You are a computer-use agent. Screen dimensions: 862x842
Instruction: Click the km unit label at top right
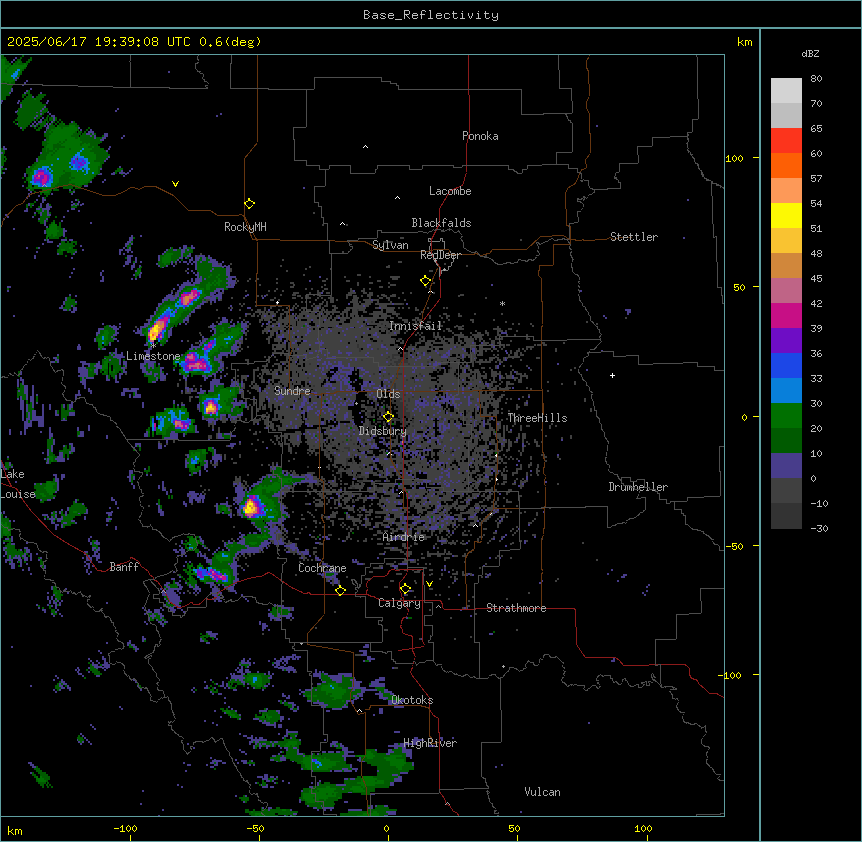[x=744, y=42]
